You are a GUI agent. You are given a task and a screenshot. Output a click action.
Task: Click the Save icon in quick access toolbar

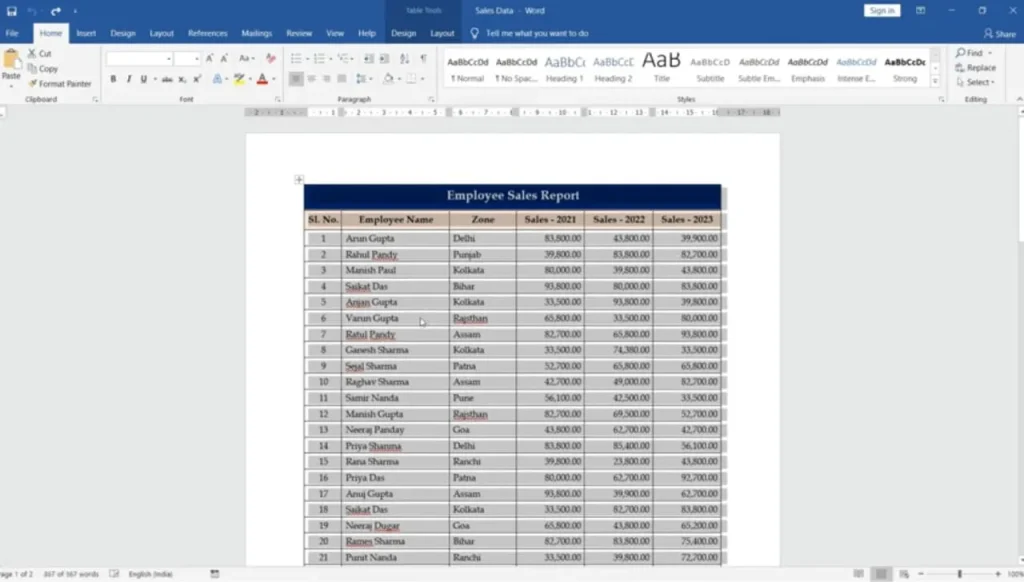12,10
